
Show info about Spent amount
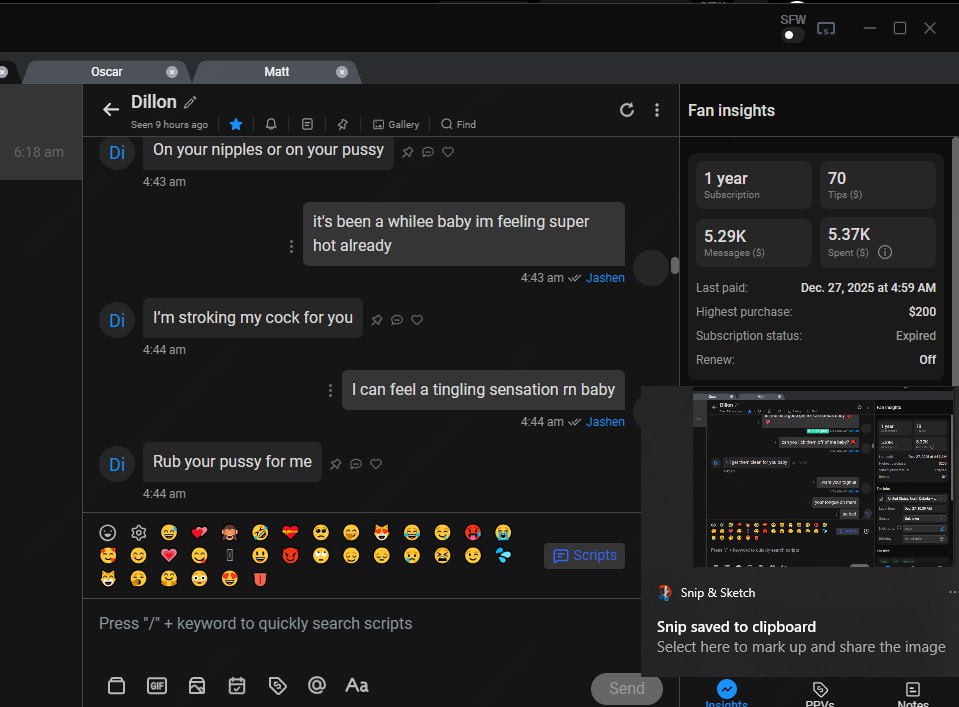pos(885,252)
